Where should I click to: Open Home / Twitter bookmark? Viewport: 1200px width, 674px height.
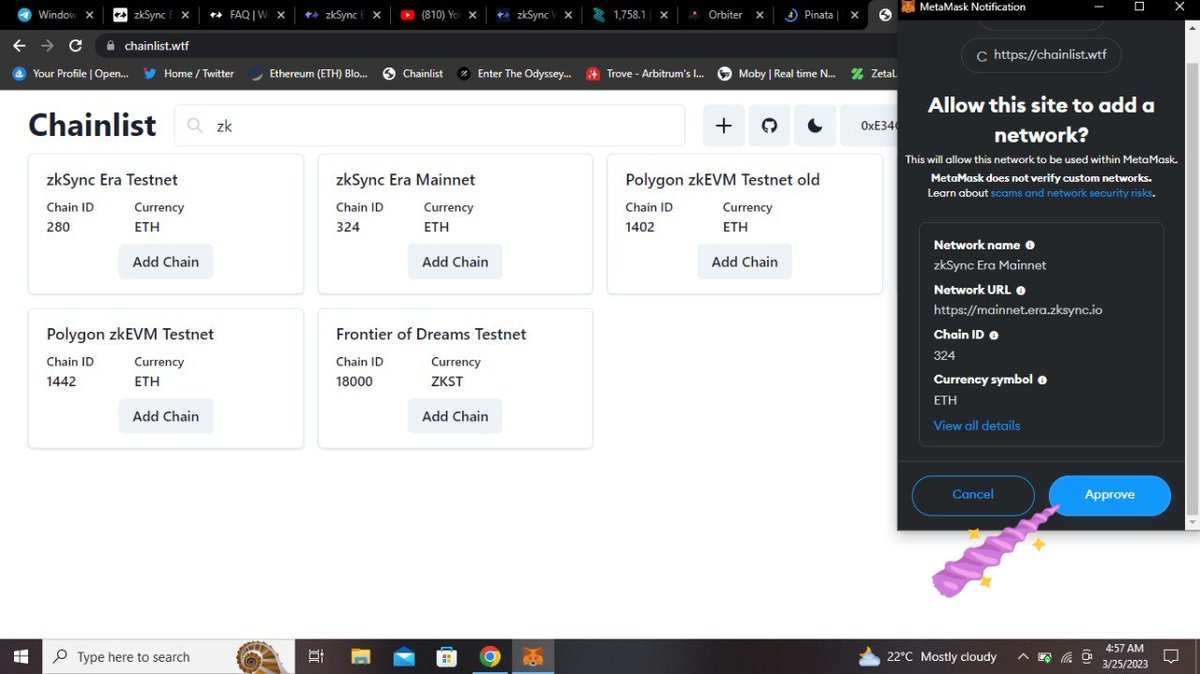pyautogui.click(x=189, y=73)
